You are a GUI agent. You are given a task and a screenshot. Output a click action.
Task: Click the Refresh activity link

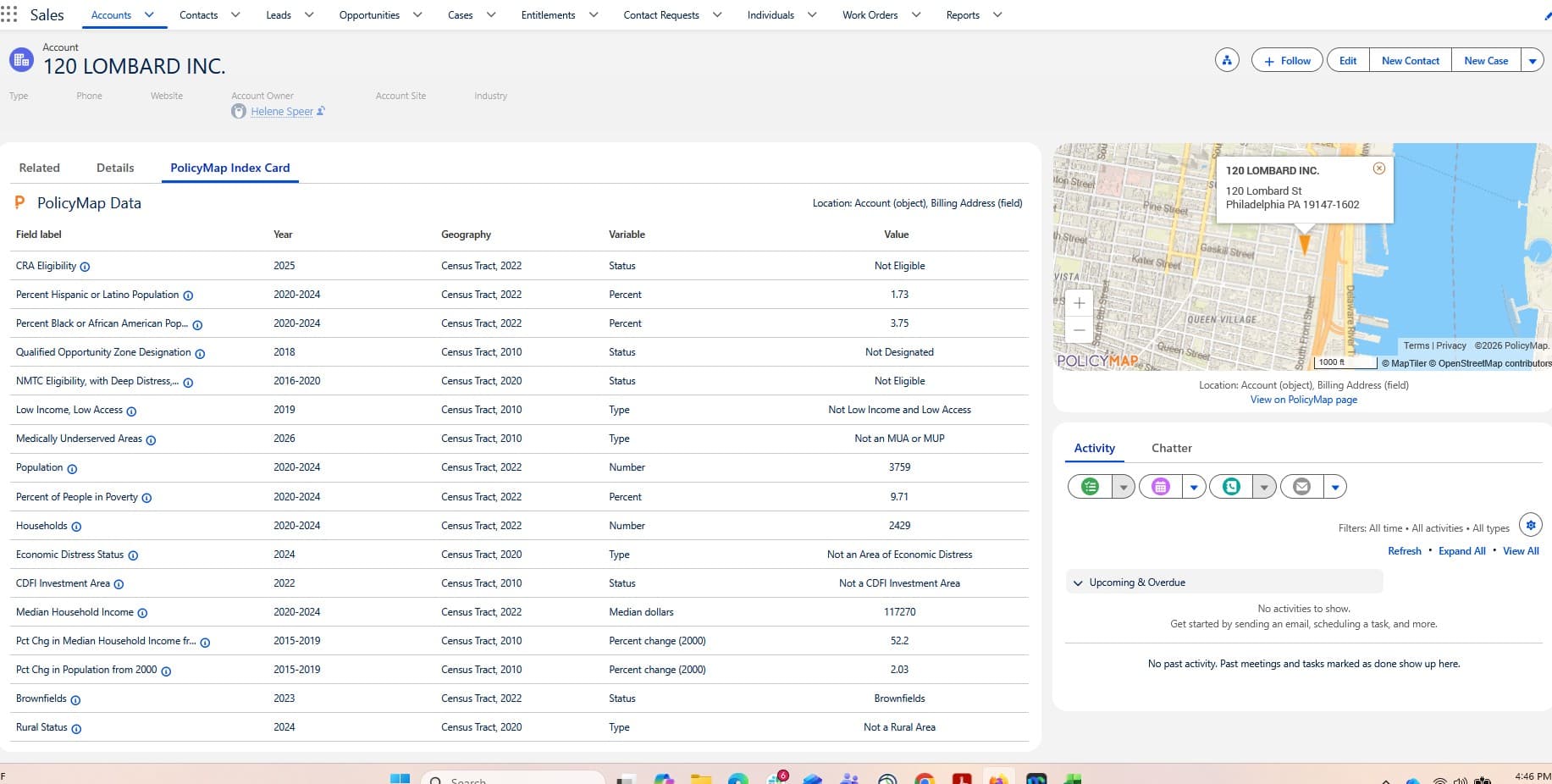coord(1405,550)
